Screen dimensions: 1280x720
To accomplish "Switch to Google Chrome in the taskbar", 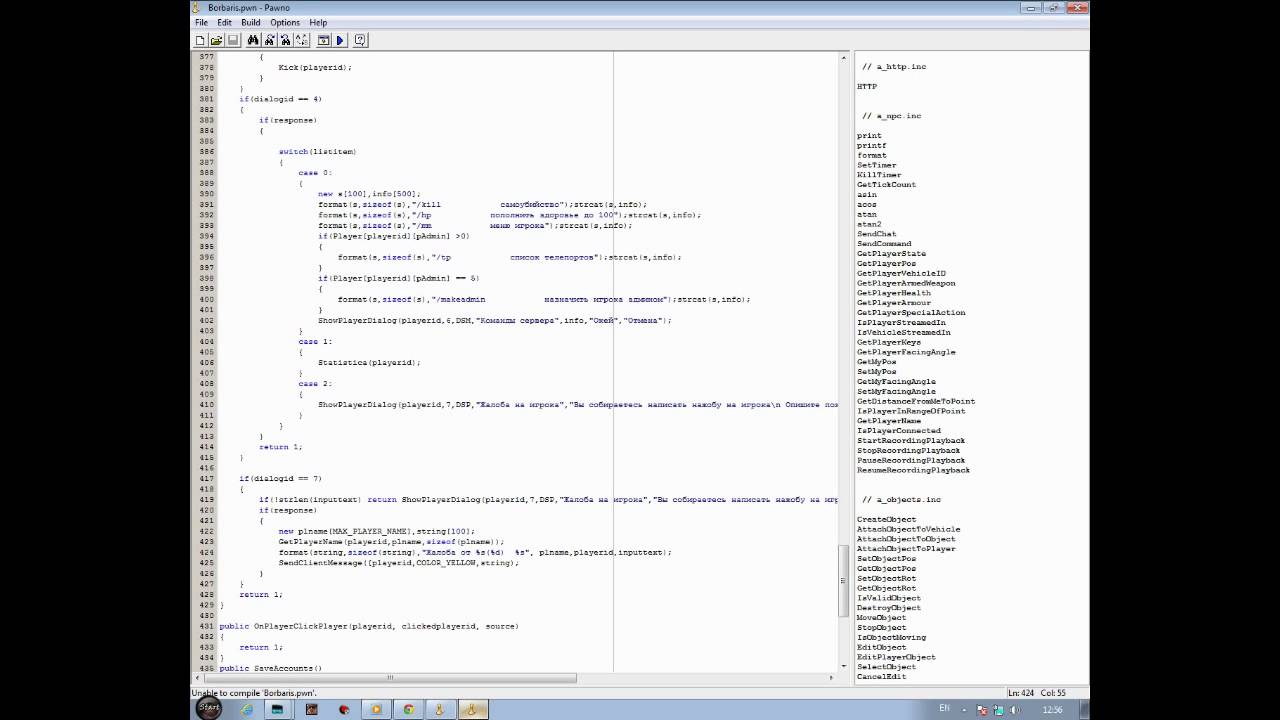I will [408, 709].
